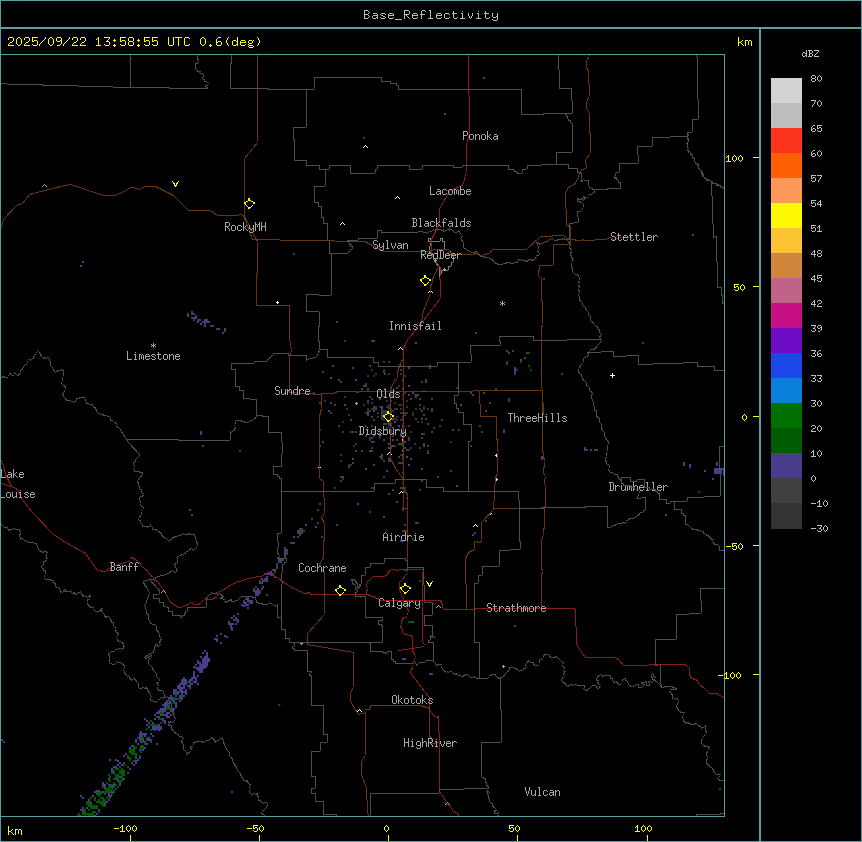Click the timestamp 2025/09/22 13:58:55 UTC text
This screenshot has height=842, width=862.
click(x=101, y=42)
